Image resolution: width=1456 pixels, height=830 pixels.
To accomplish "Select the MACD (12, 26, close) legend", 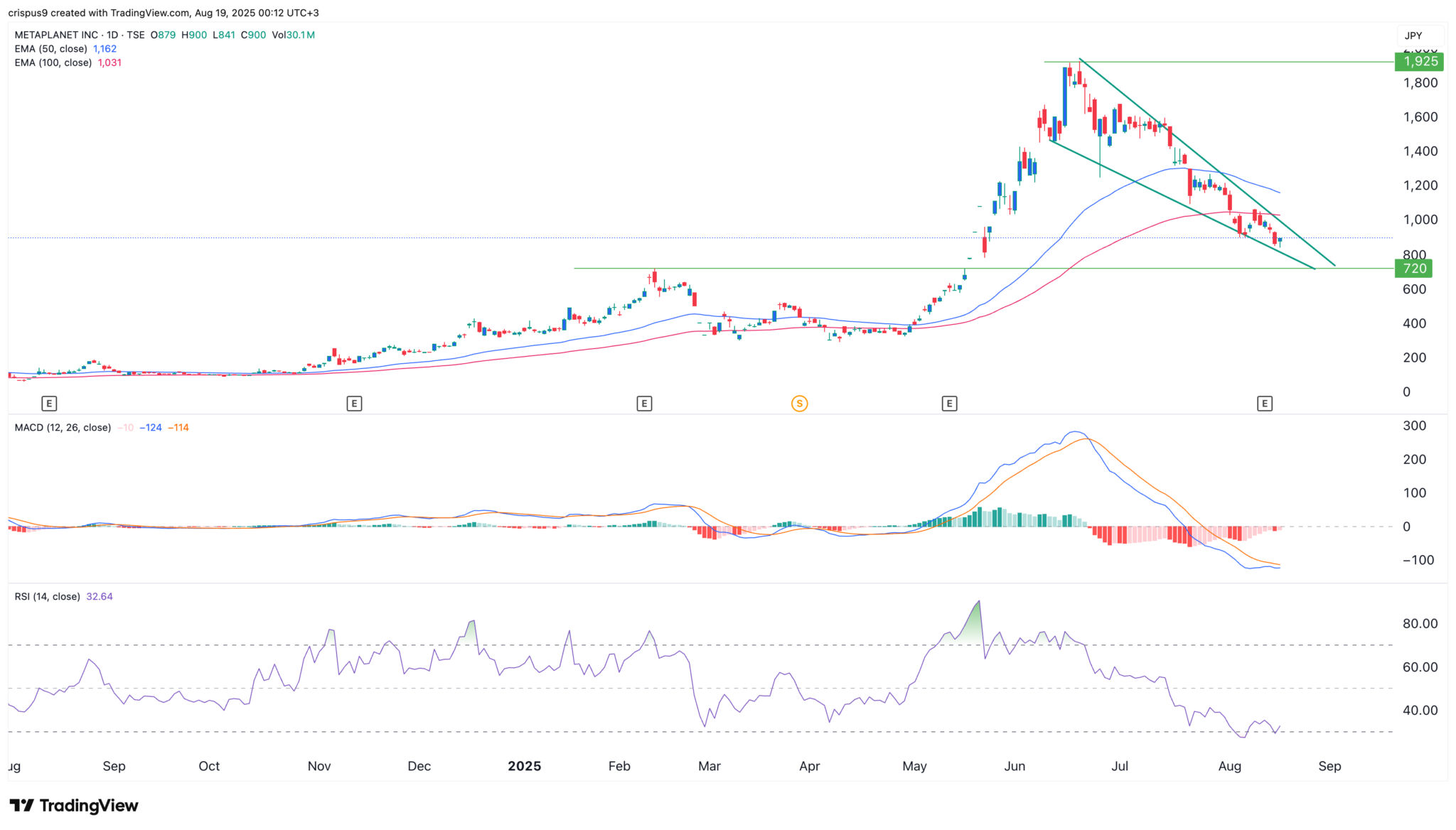I will tap(63, 428).
